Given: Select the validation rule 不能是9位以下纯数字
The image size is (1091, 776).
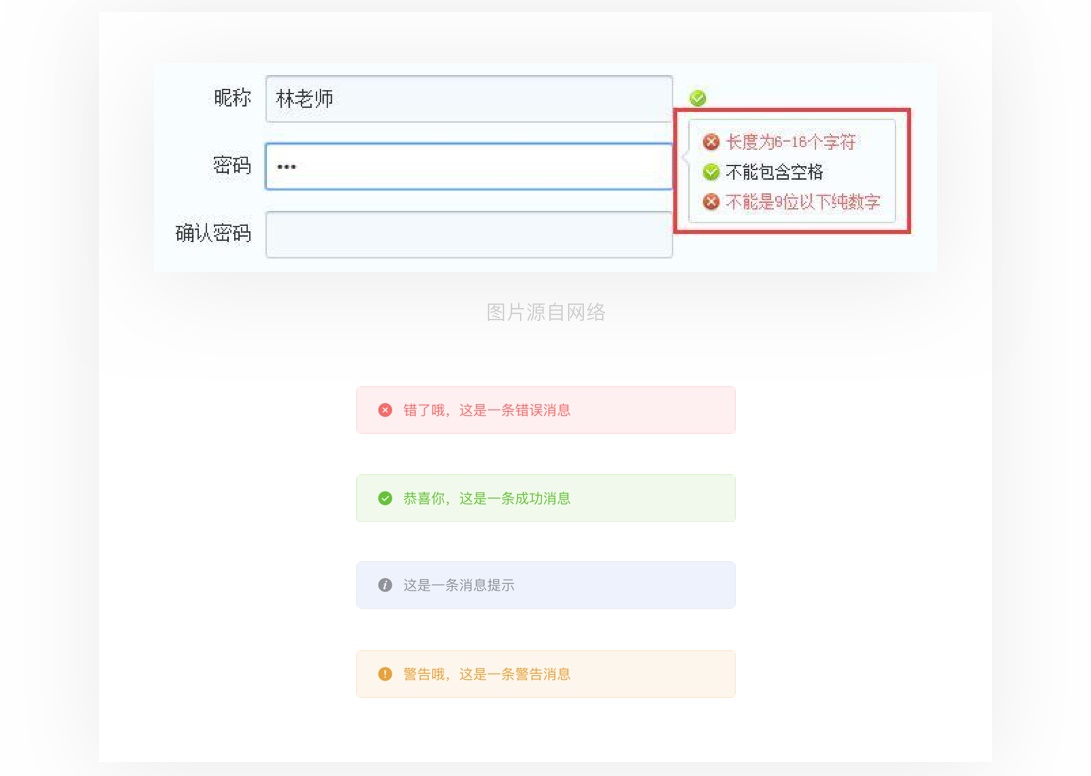Looking at the screenshot, I should 800,201.
